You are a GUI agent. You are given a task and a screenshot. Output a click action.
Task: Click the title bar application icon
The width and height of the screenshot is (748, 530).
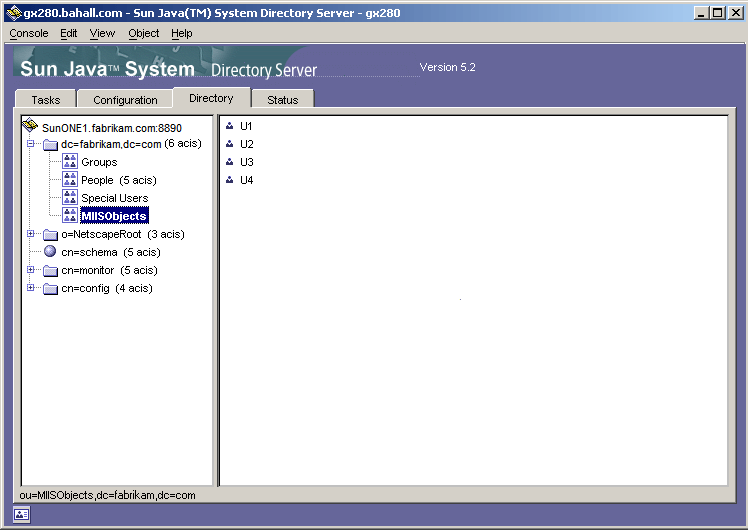(14, 13)
